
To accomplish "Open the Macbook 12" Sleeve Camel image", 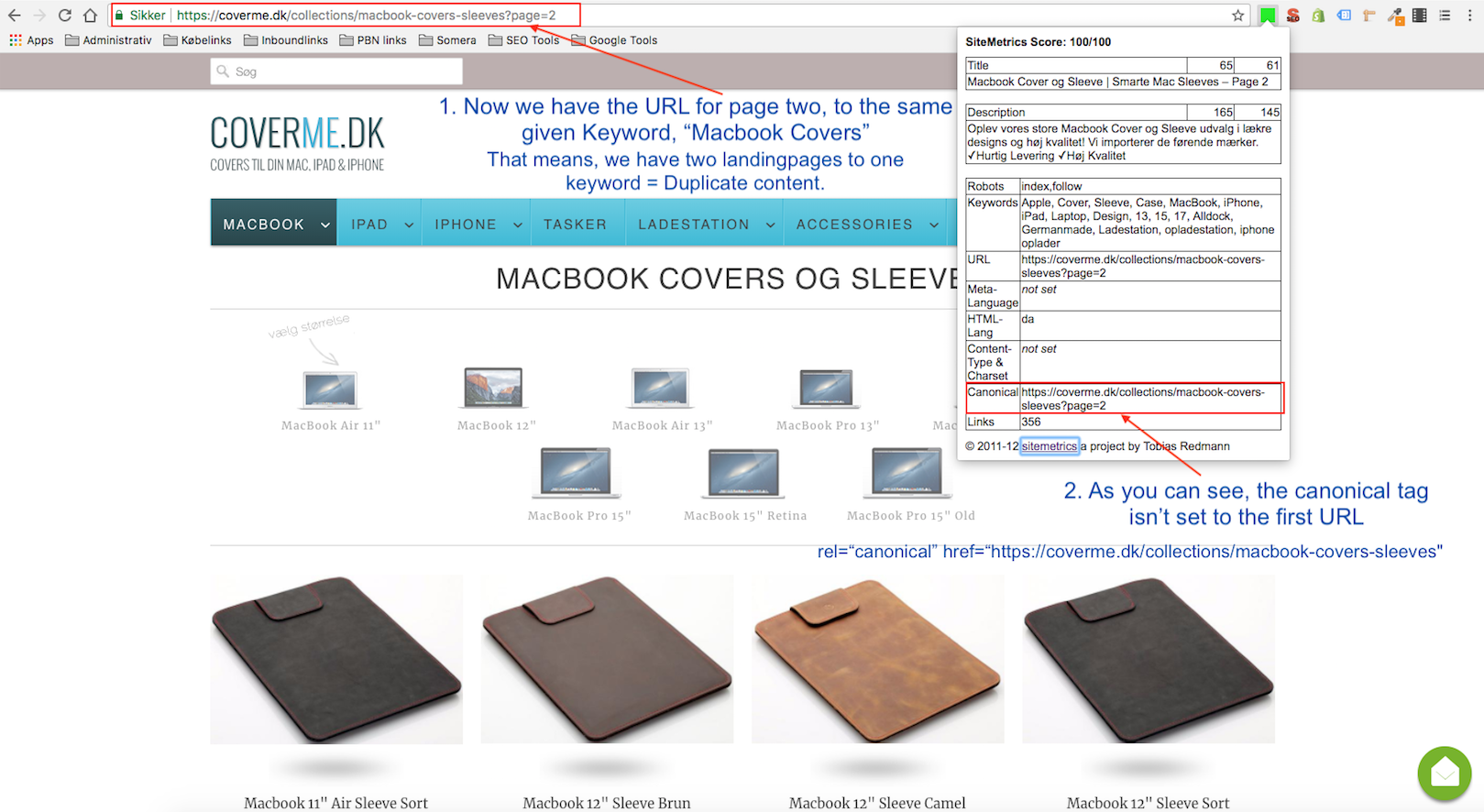I will [877, 659].
